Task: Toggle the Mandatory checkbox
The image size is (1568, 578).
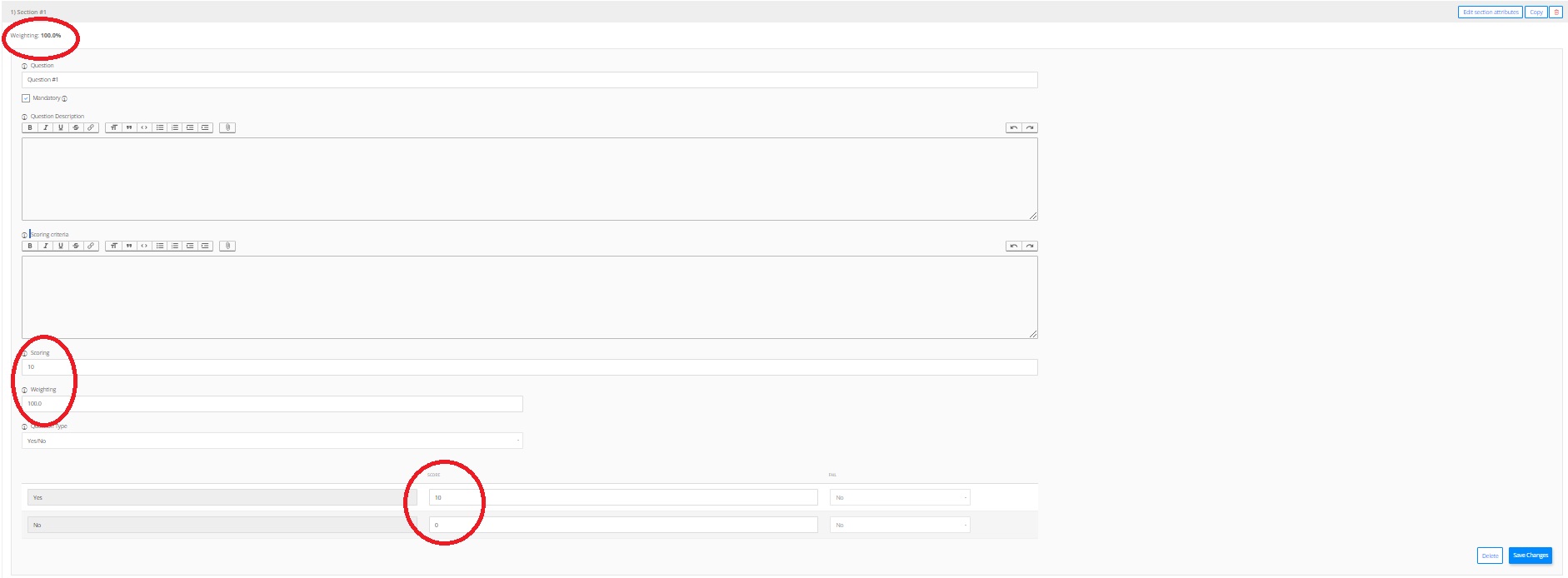Action: (26, 98)
